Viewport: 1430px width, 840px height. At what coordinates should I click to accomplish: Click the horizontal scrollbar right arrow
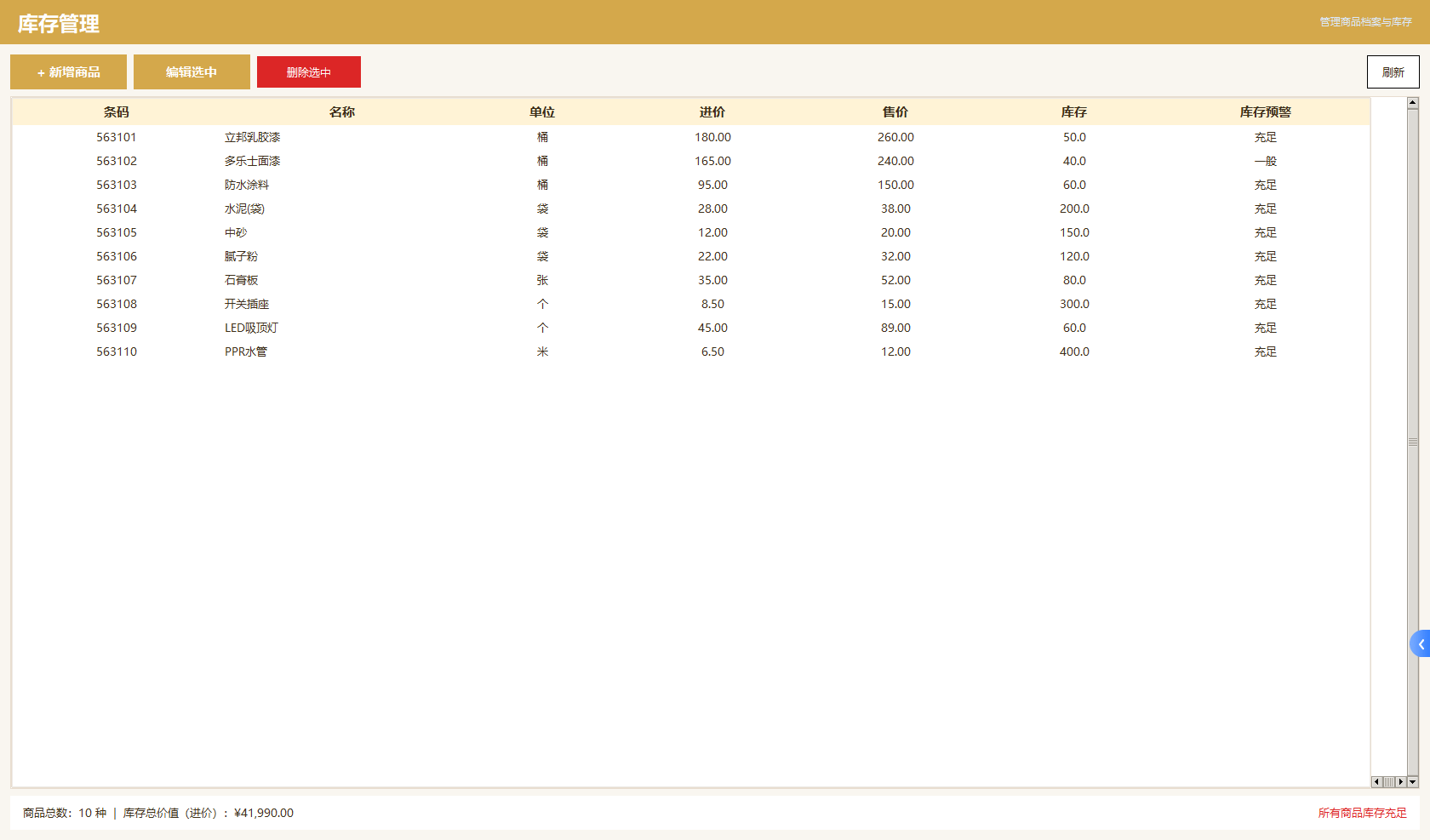[1400, 781]
